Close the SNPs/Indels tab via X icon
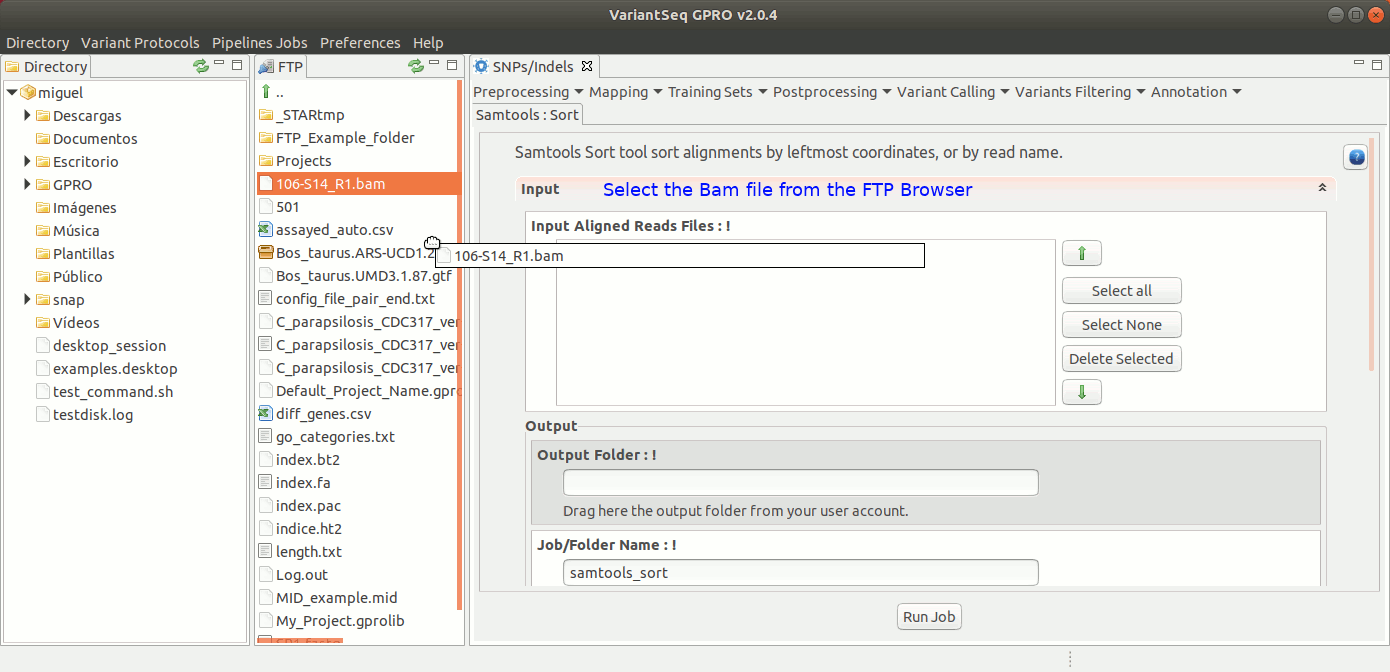Viewport: 1390px width, 672px height. pyautogui.click(x=587, y=67)
